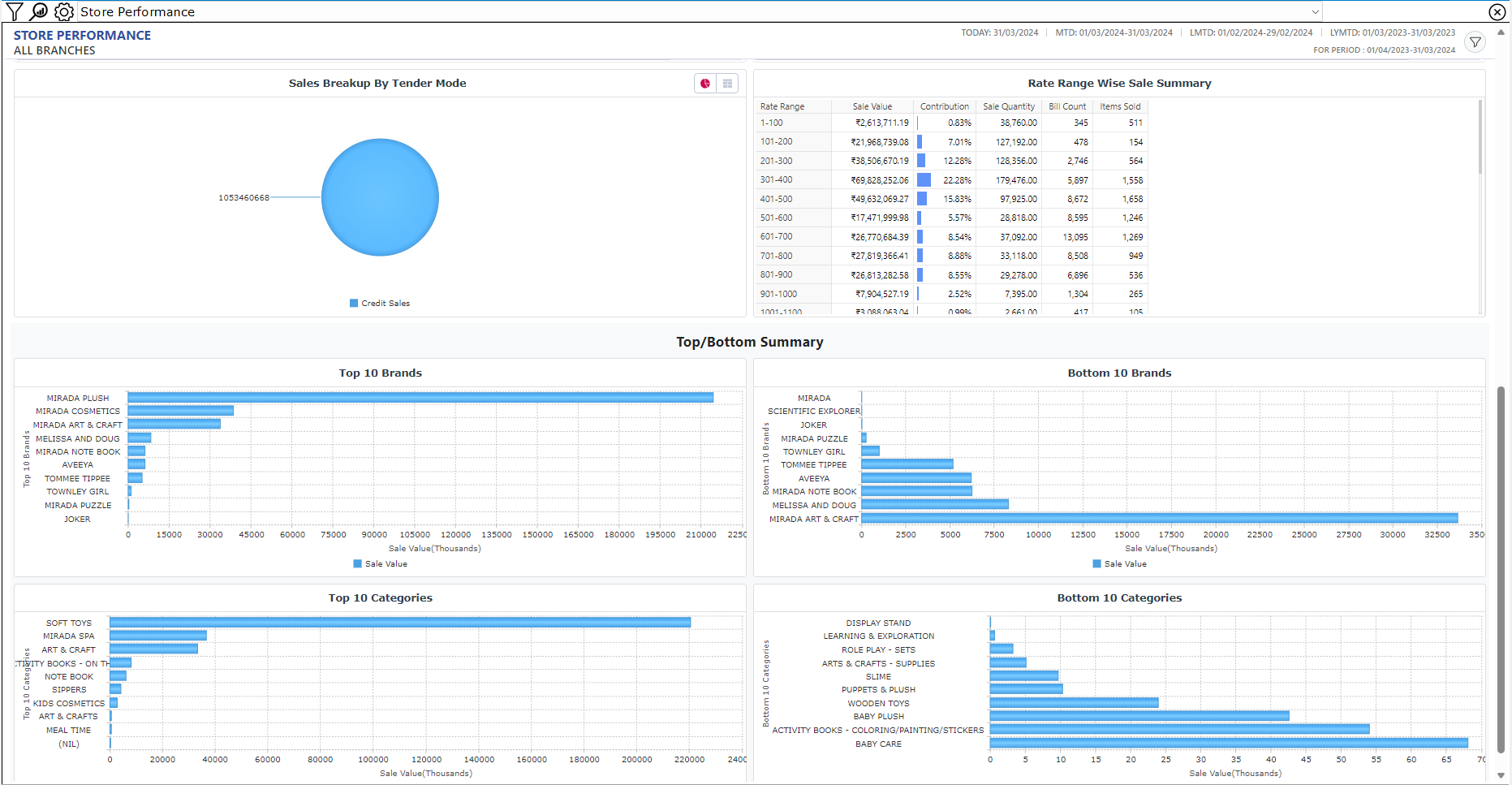
Task: Open the chart analysis magnifier icon
Action: click(x=39, y=11)
